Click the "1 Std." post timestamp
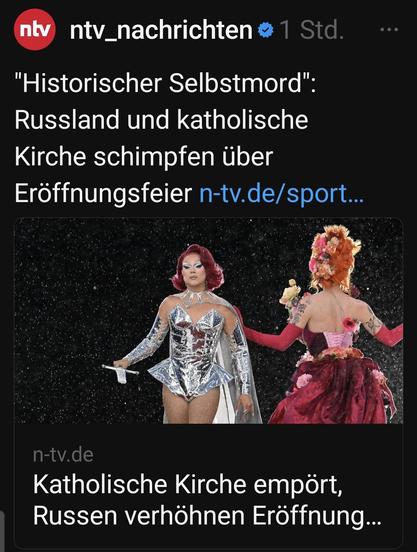Image resolution: width=417 pixels, height=552 pixels. click(311, 30)
